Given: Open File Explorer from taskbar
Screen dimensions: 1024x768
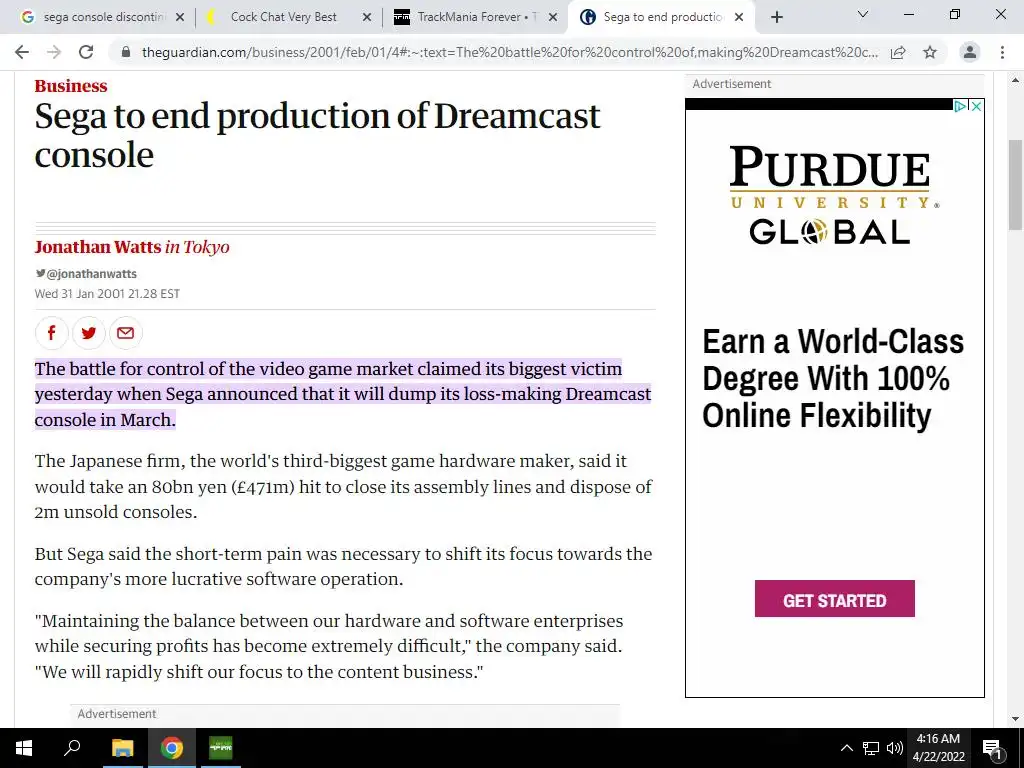Looking at the screenshot, I should [122, 748].
